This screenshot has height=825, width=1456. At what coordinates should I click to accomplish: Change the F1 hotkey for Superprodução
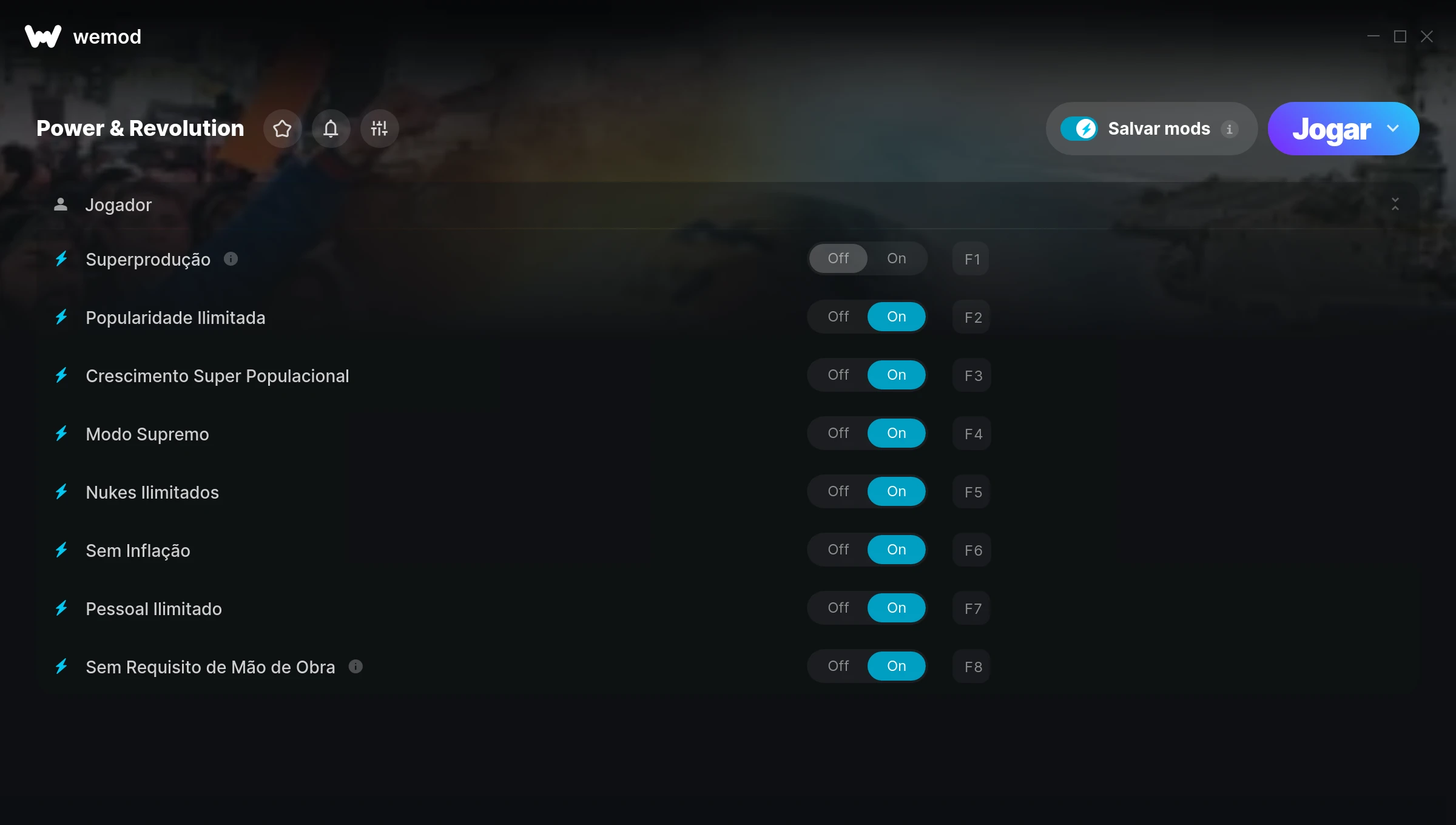point(971,259)
